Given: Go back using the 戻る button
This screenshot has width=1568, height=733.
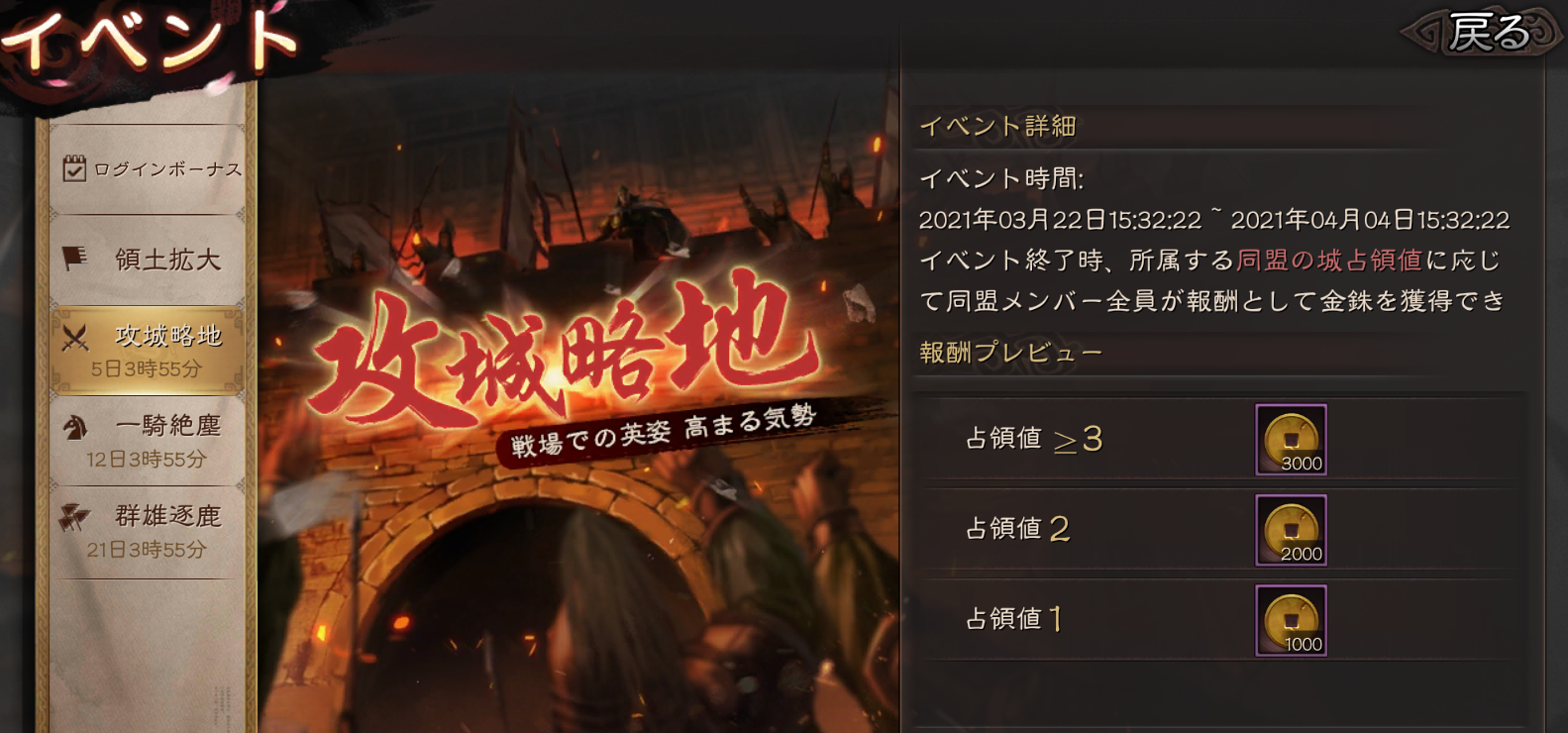Looking at the screenshot, I should (1482, 32).
